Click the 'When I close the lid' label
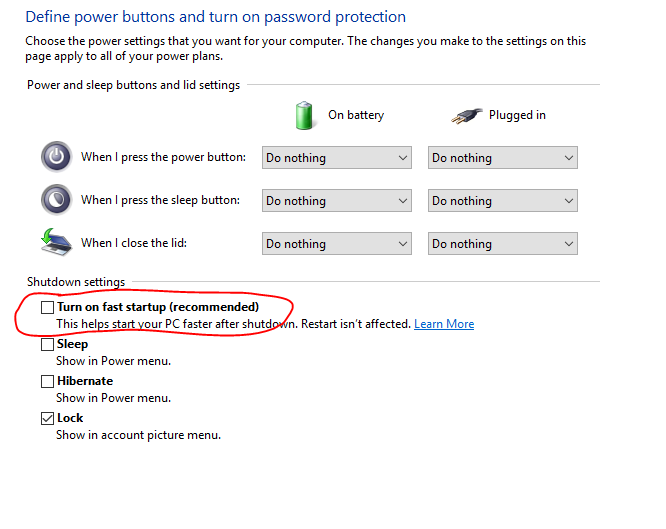 (134, 243)
